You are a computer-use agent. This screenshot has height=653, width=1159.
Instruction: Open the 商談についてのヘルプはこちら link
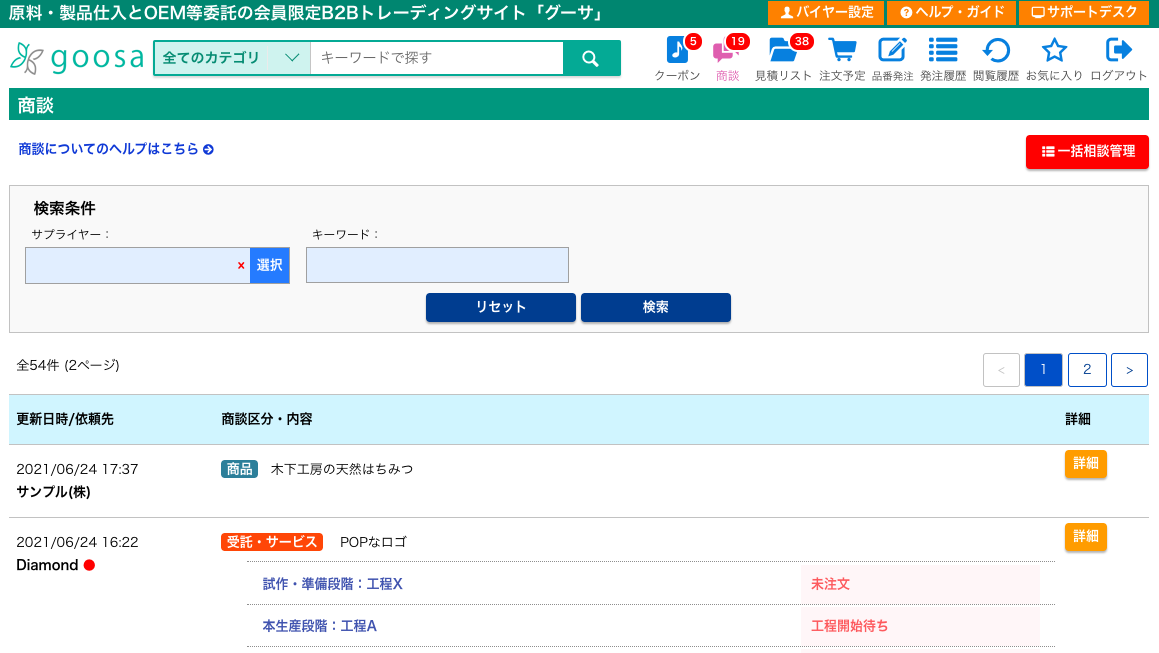tap(116, 149)
